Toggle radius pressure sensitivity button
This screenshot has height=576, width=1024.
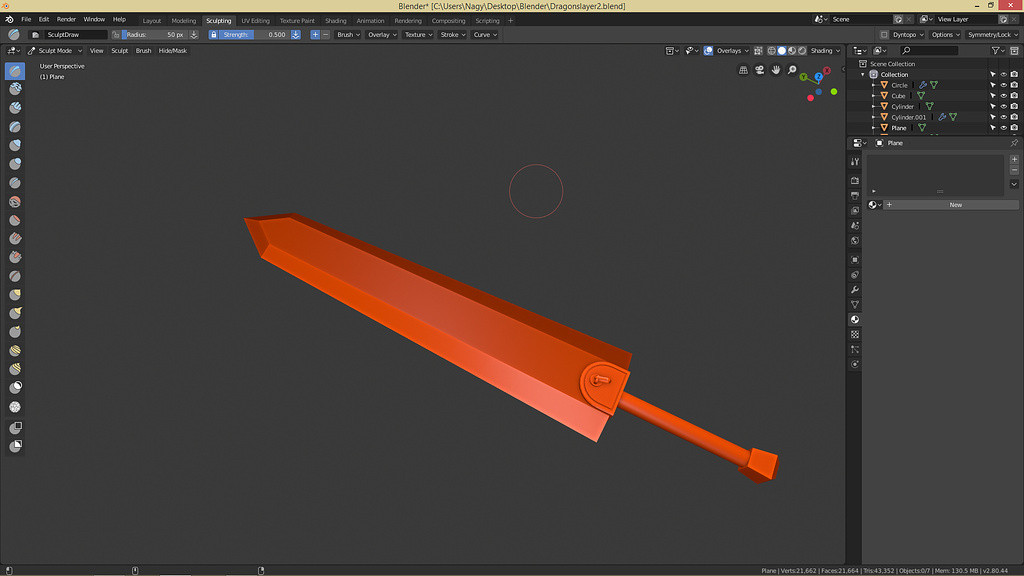coord(194,35)
